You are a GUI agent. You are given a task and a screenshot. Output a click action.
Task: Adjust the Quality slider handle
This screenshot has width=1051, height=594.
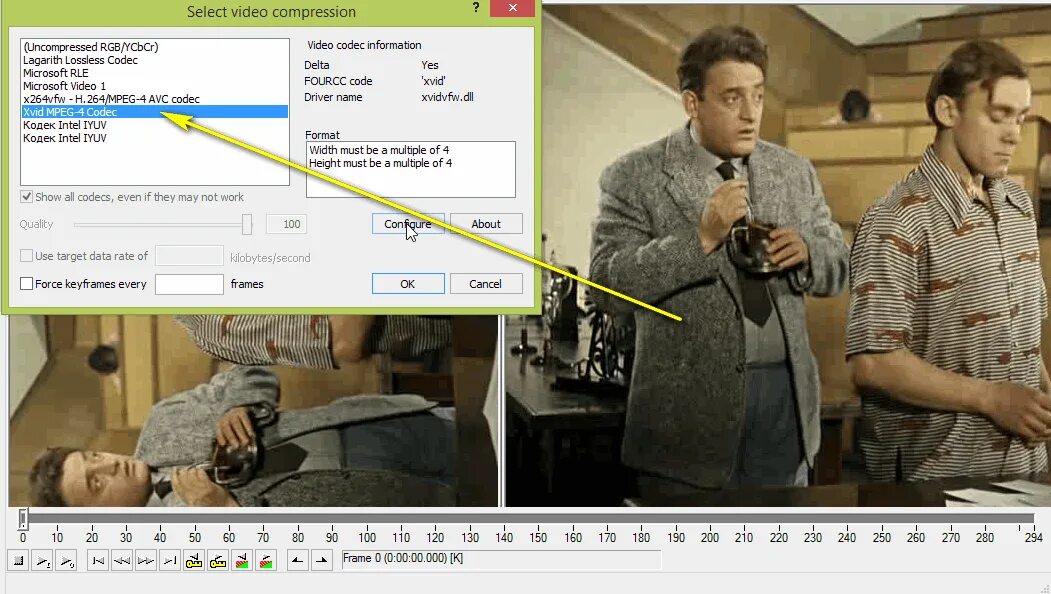[247, 224]
